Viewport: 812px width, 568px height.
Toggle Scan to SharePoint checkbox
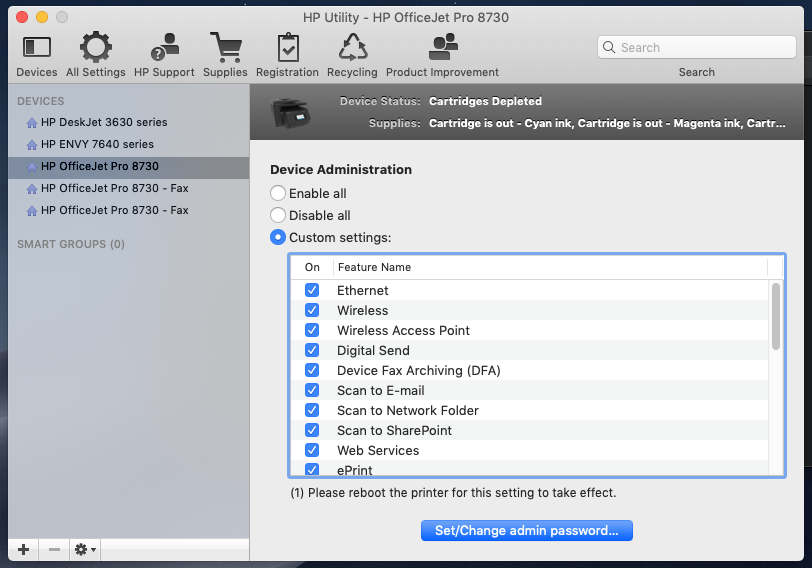coord(312,430)
